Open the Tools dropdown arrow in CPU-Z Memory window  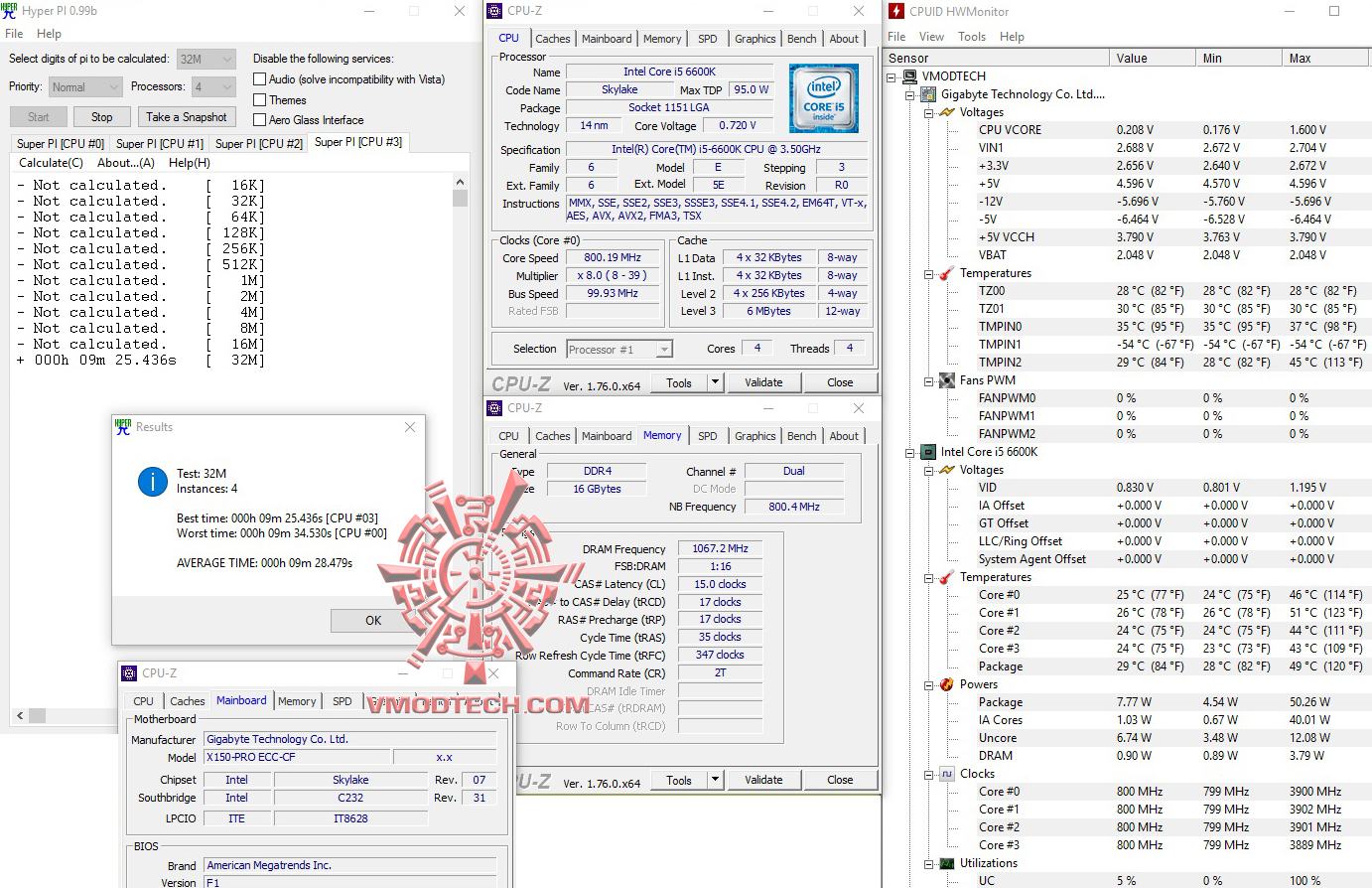[x=715, y=780]
